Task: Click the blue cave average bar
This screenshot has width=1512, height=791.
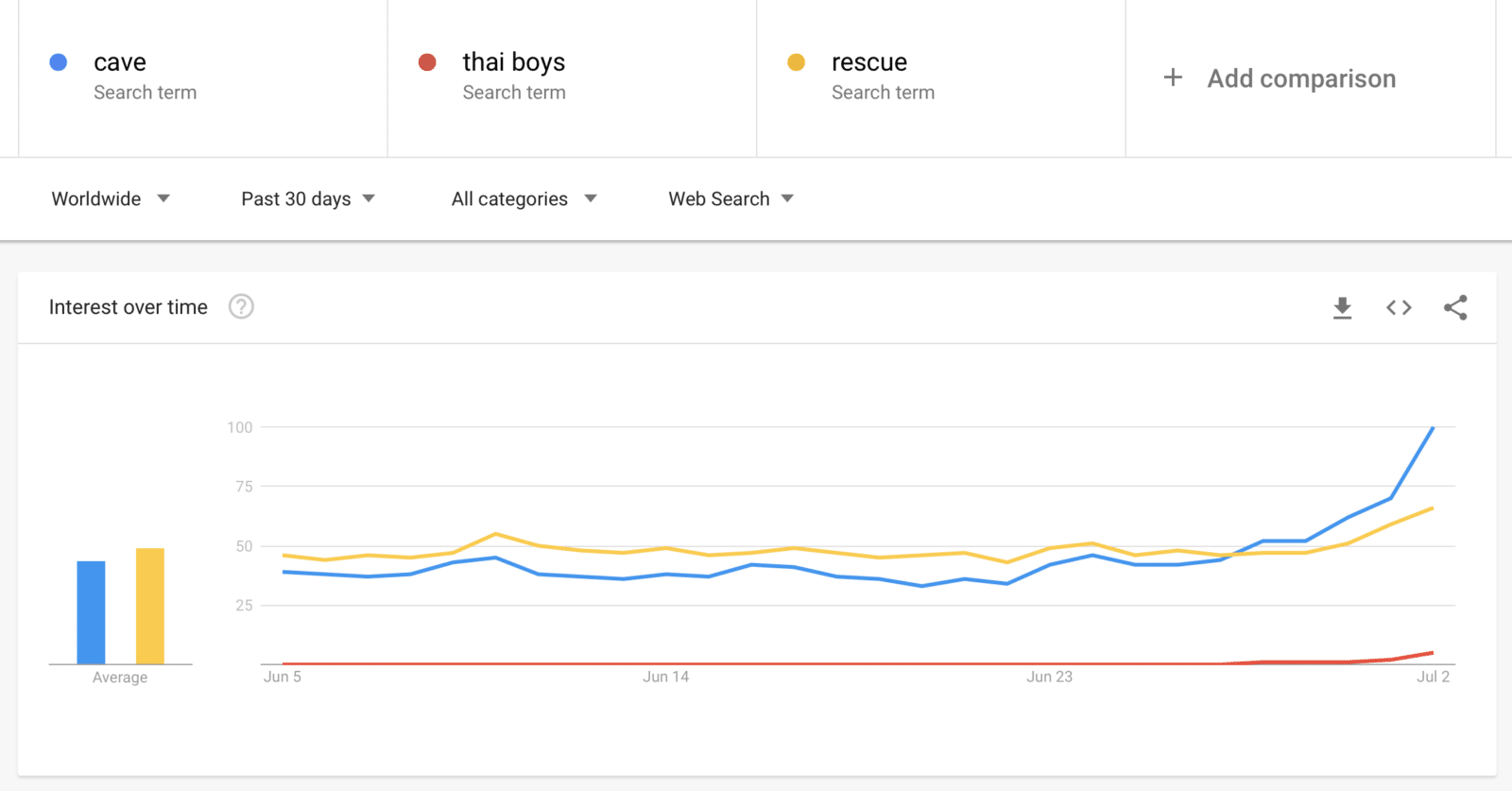Action: tap(91, 612)
